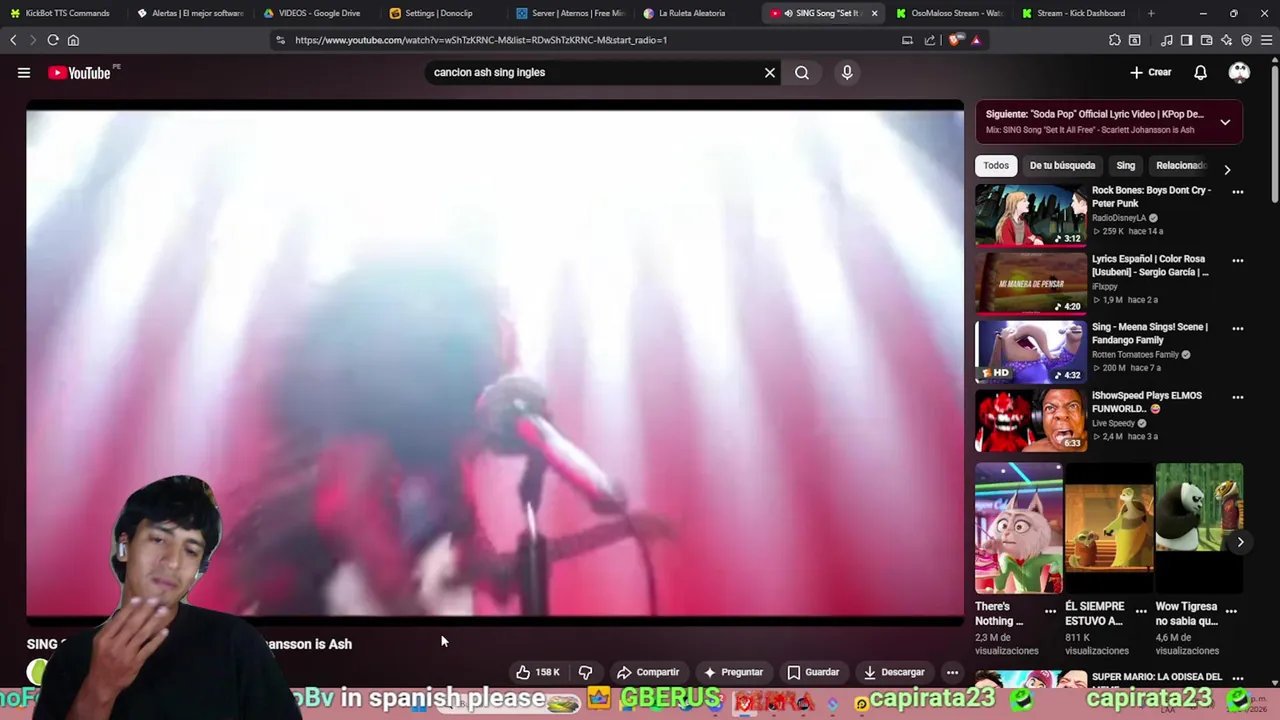Close the SING Song YouTube tab
This screenshot has height=720, width=1280.
click(x=875, y=13)
